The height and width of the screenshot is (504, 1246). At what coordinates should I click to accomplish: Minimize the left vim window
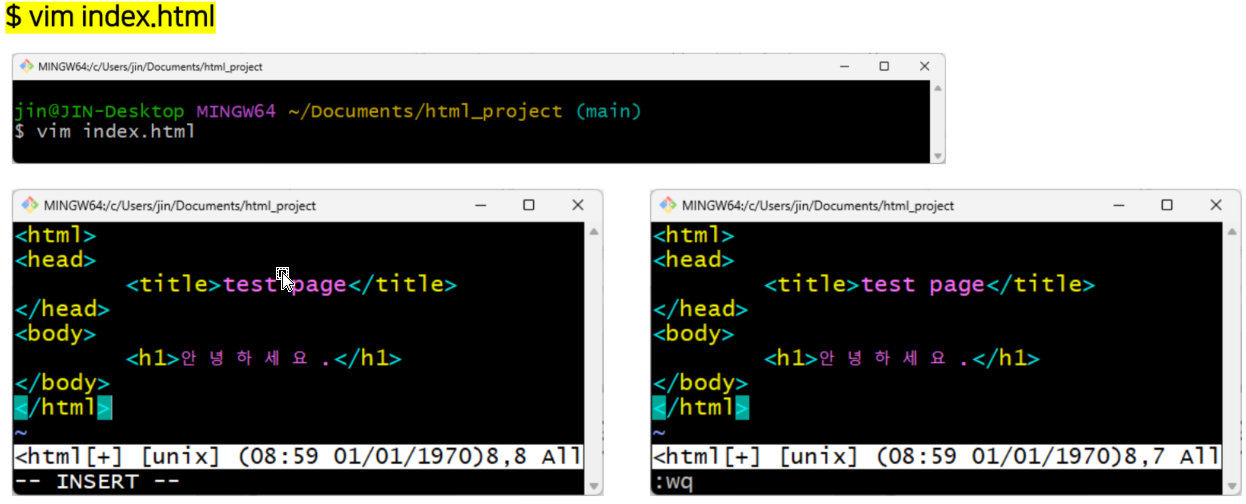(x=480, y=205)
